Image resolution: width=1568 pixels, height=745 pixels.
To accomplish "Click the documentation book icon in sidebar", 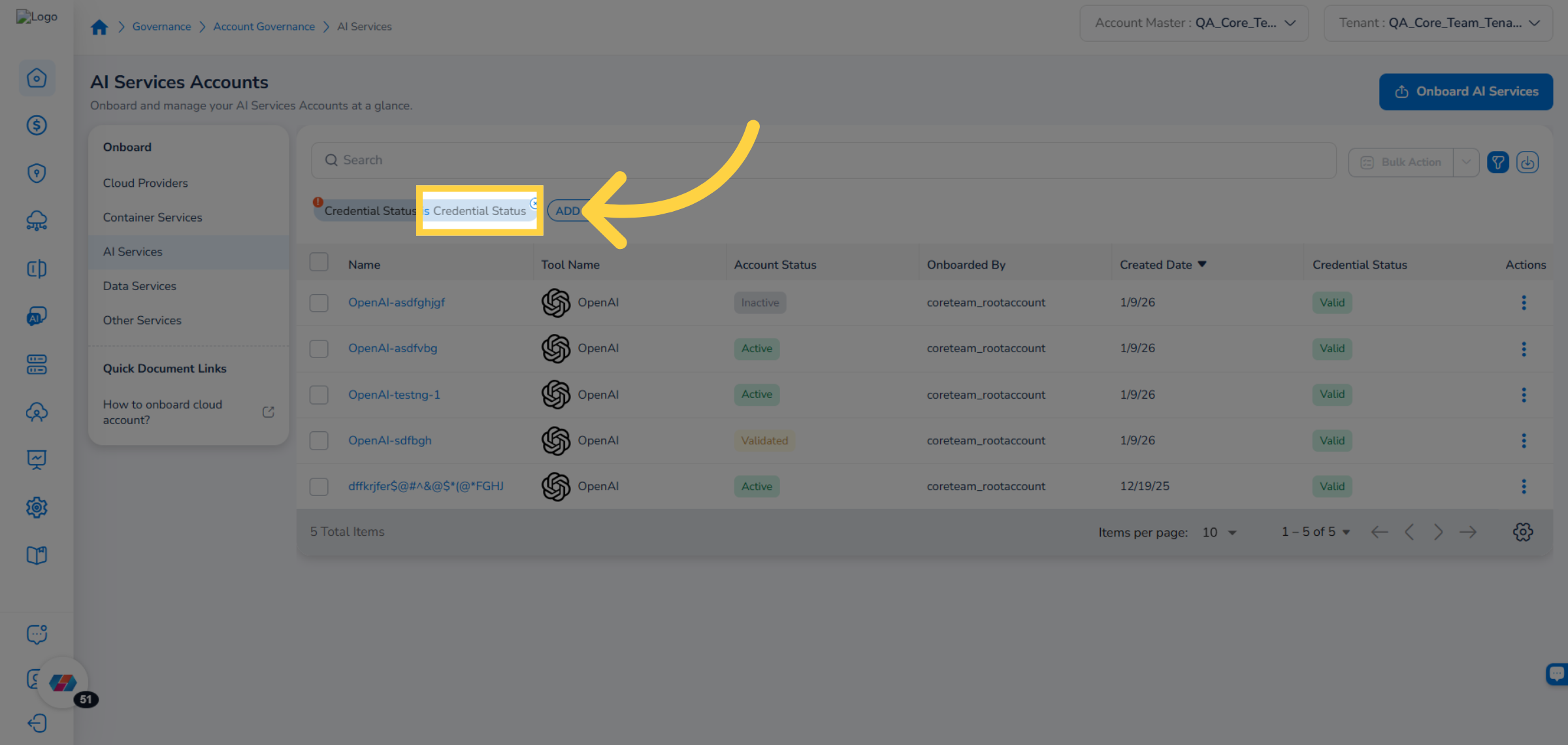I will point(37,555).
